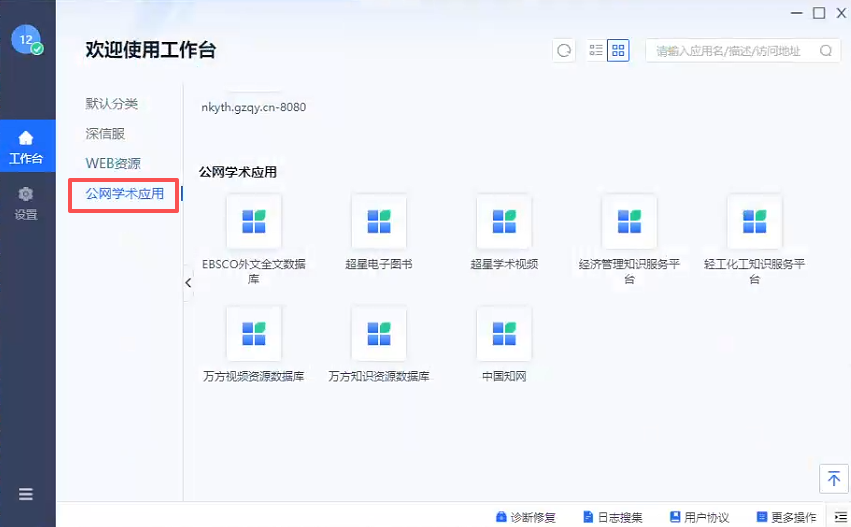Screen dimensions: 851x527
Task: Select WEB资源 category
Action: tap(113, 163)
